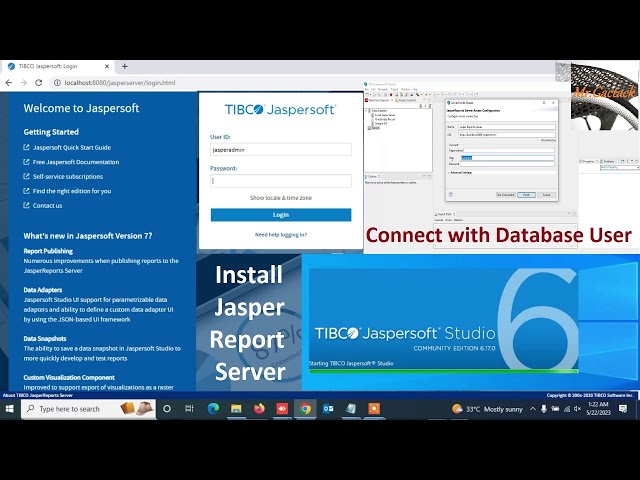Click the muted volume tray icon

click(x=578, y=409)
